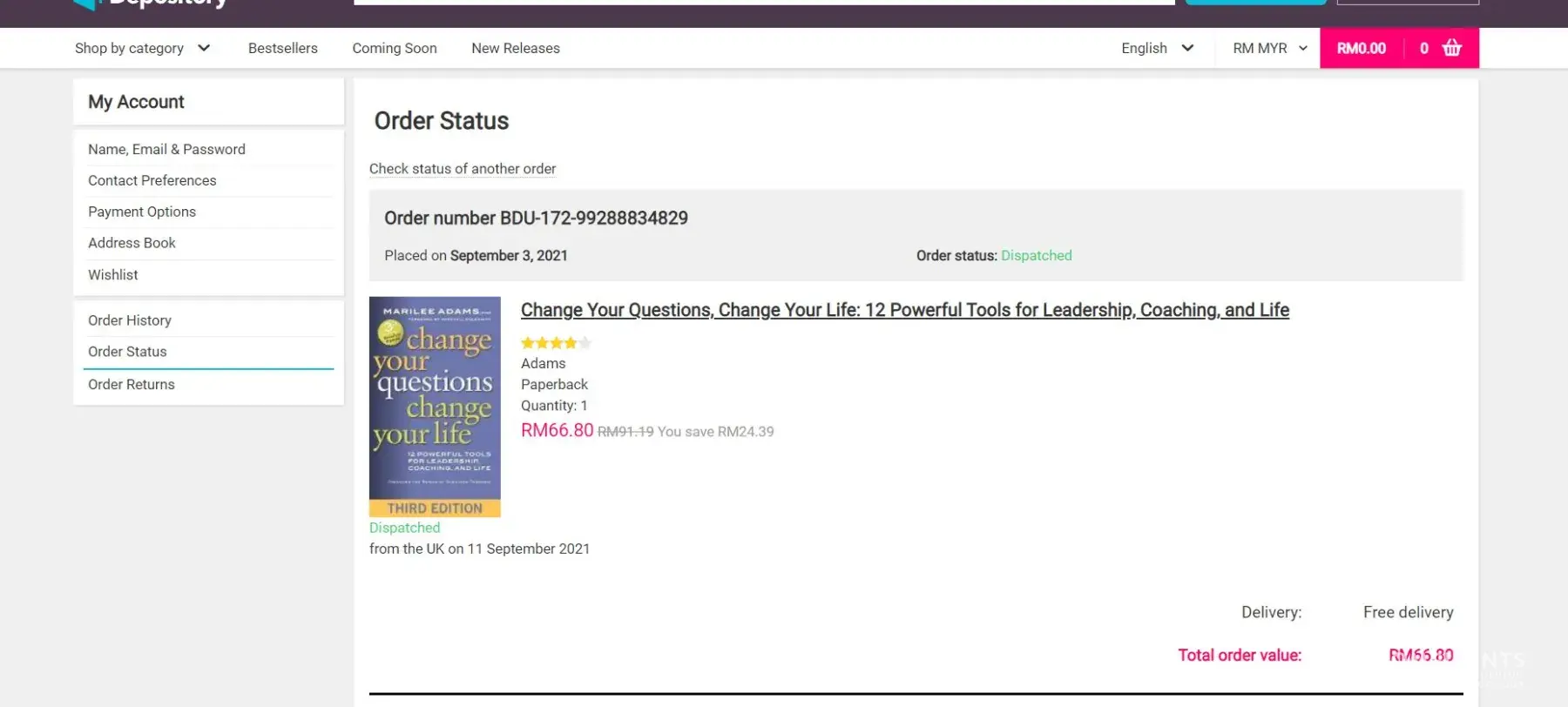Go to the Bestsellers page
Image resolution: width=1568 pixels, height=707 pixels.
[x=282, y=48]
